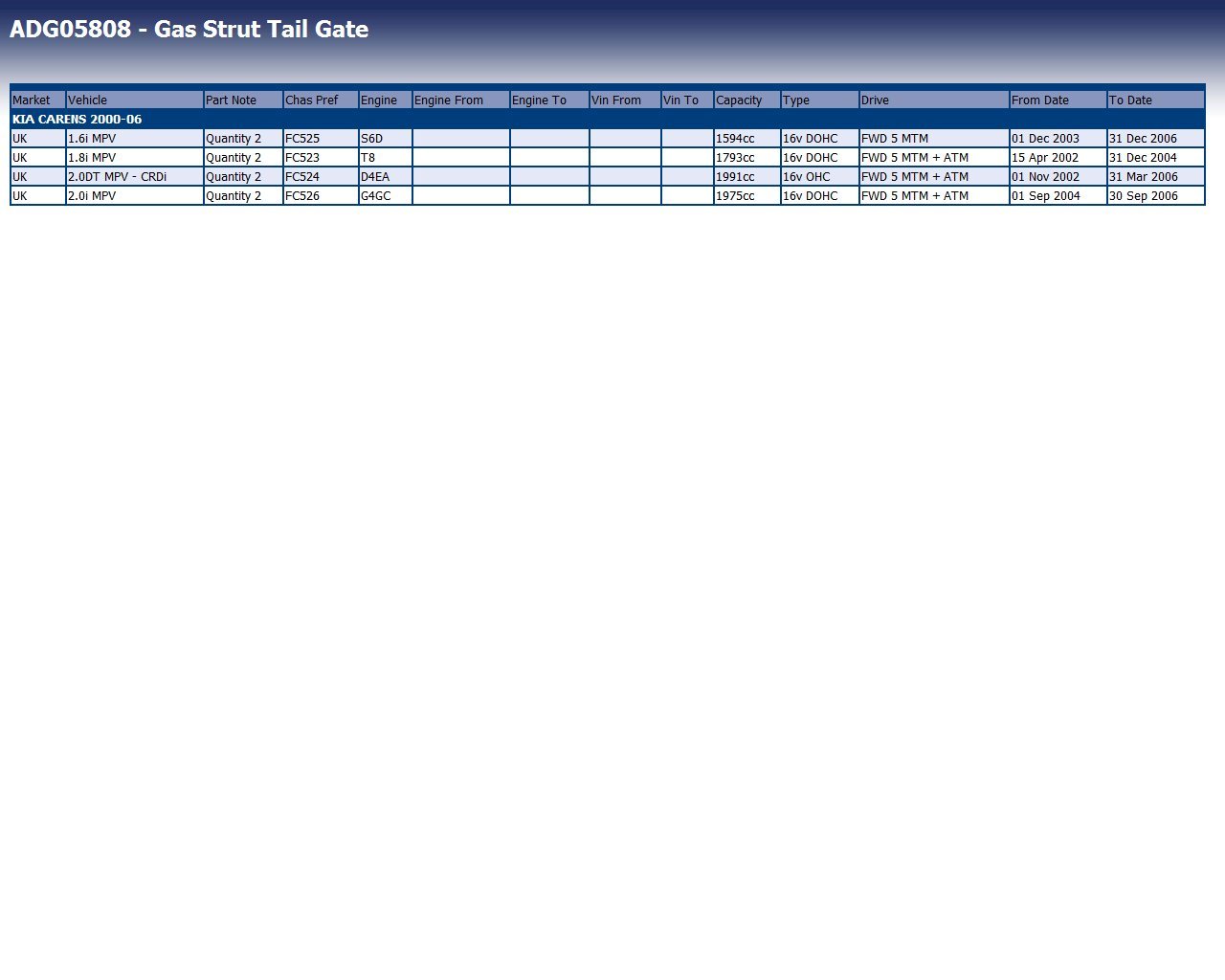
Task: Select the 2.0DT MPV - CRDi vehicle cell
Action: (x=135, y=176)
